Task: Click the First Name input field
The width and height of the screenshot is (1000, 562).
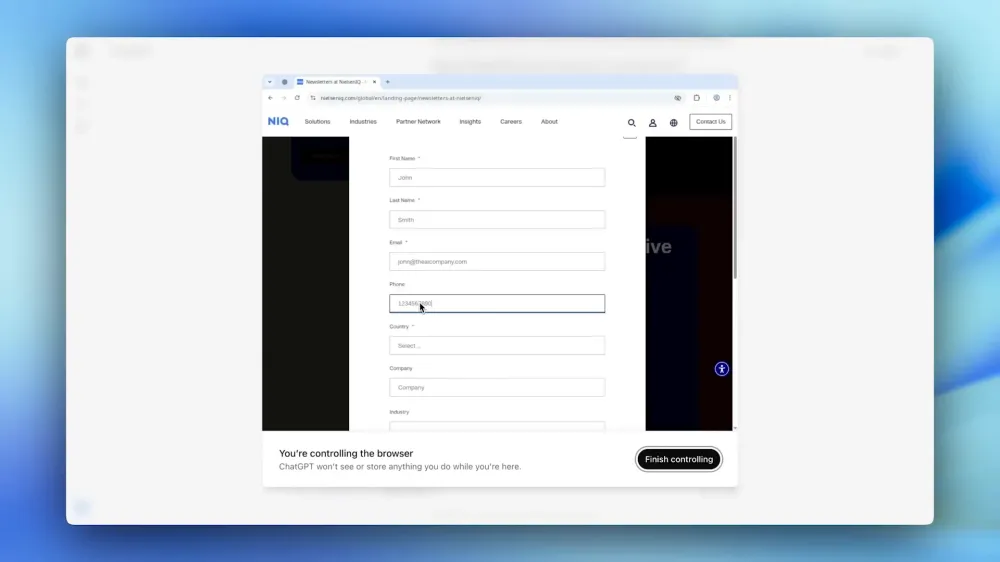Action: 497,177
